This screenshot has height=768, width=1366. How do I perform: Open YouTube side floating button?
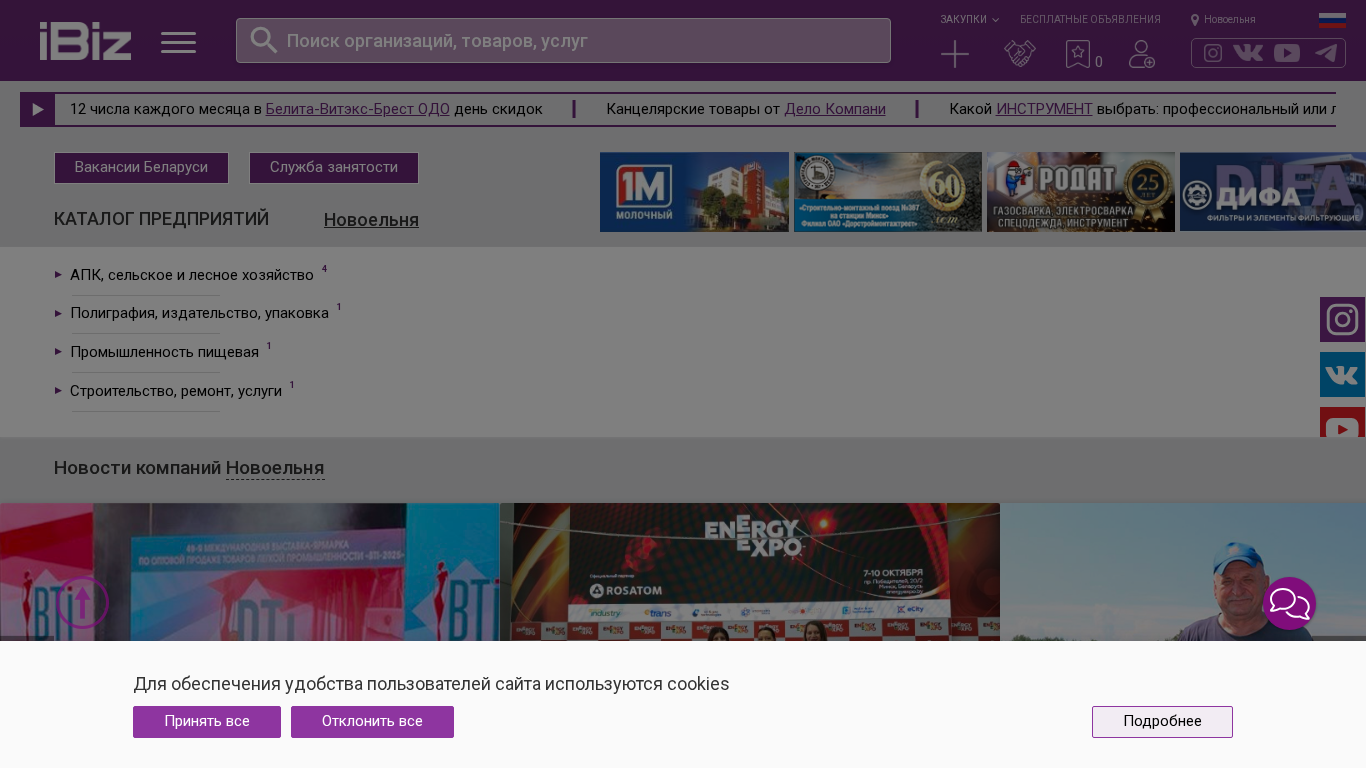[x=1342, y=423]
